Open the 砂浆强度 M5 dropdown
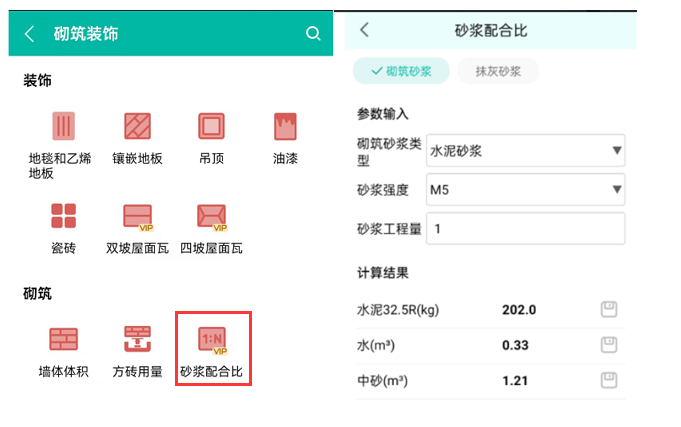The image size is (681, 427). [x=525, y=188]
